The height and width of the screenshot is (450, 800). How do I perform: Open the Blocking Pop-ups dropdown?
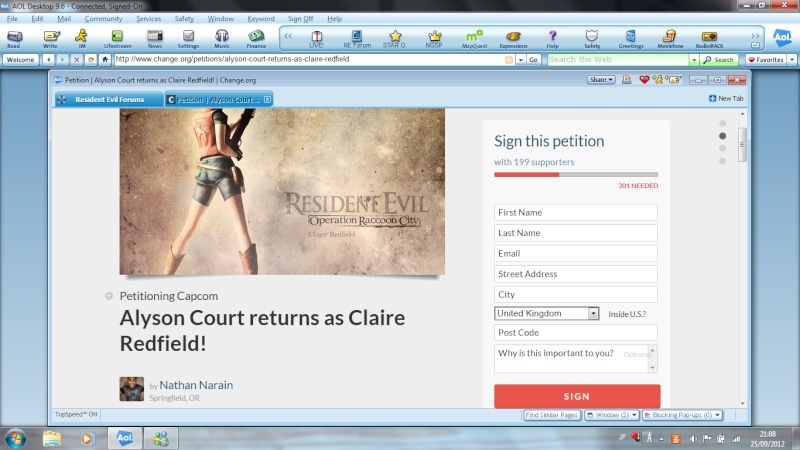(683, 415)
